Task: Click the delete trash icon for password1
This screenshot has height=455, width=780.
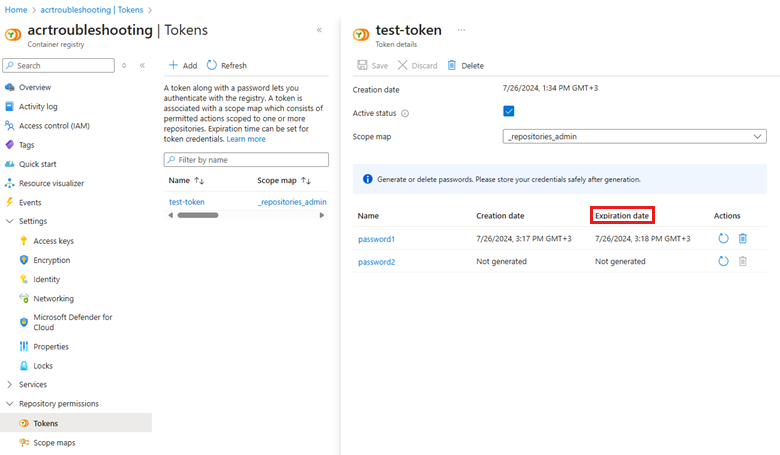Action: coord(742,238)
